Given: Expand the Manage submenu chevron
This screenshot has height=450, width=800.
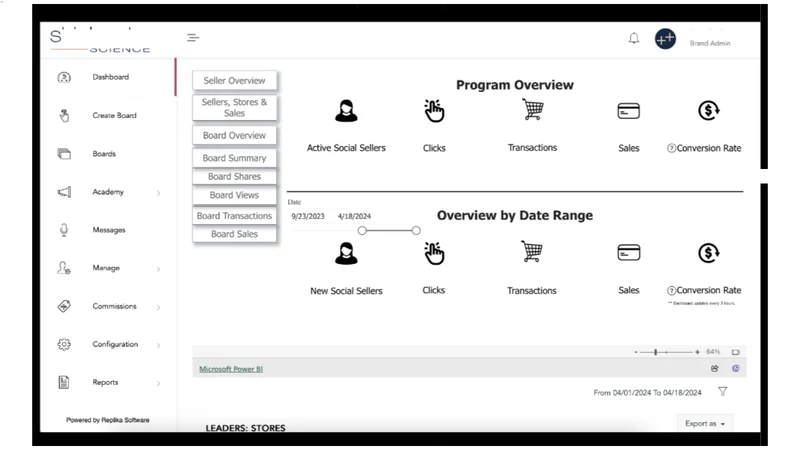Looking at the screenshot, I should (159, 269).
